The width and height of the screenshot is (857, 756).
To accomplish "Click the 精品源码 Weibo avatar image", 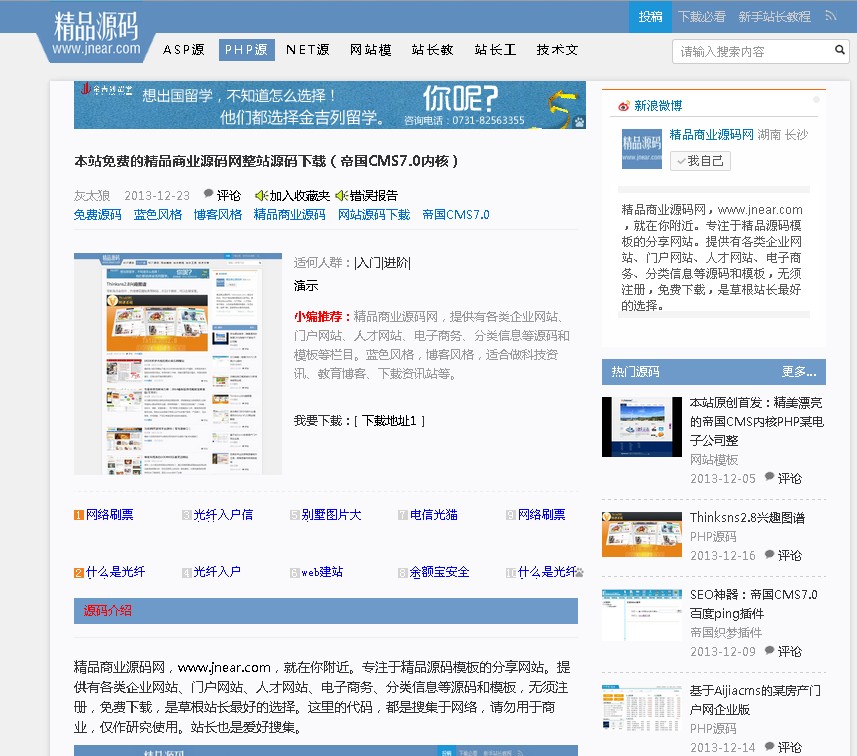I will coord(642,149).
